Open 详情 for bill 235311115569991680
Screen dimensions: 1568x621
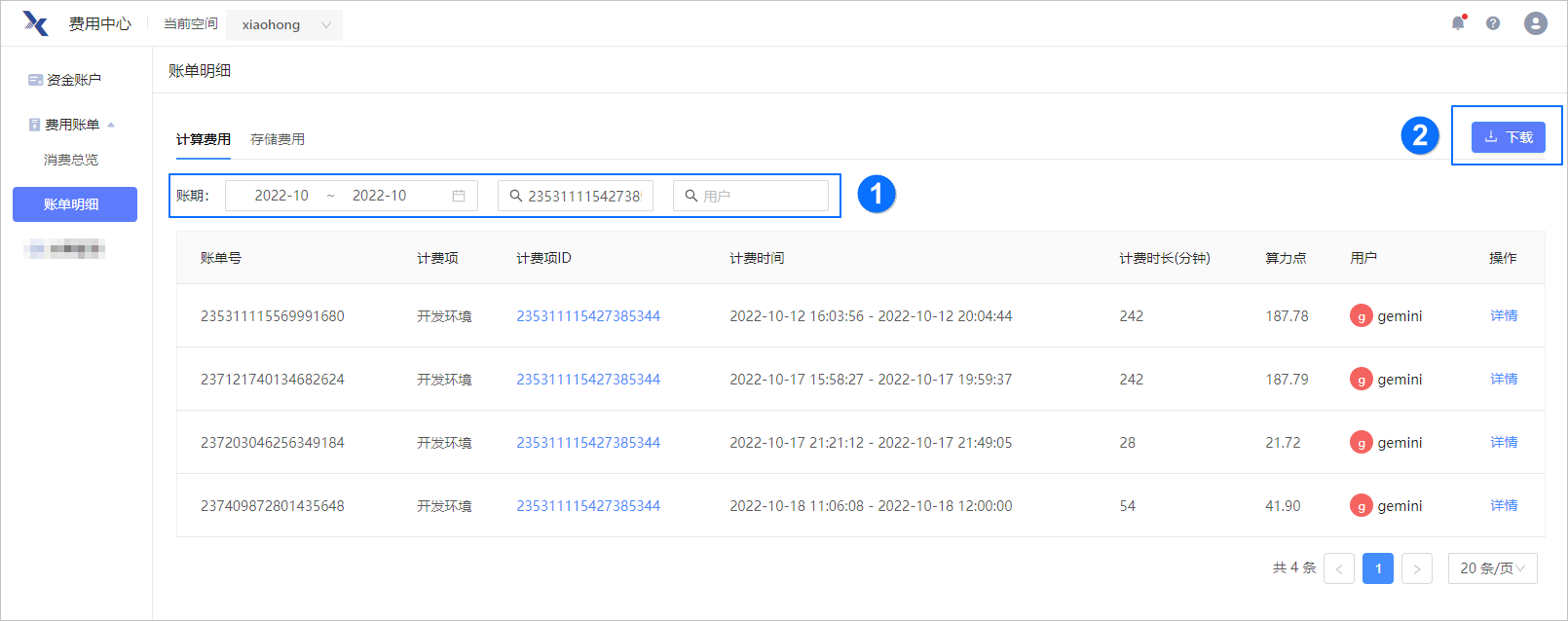[1504, 315]
